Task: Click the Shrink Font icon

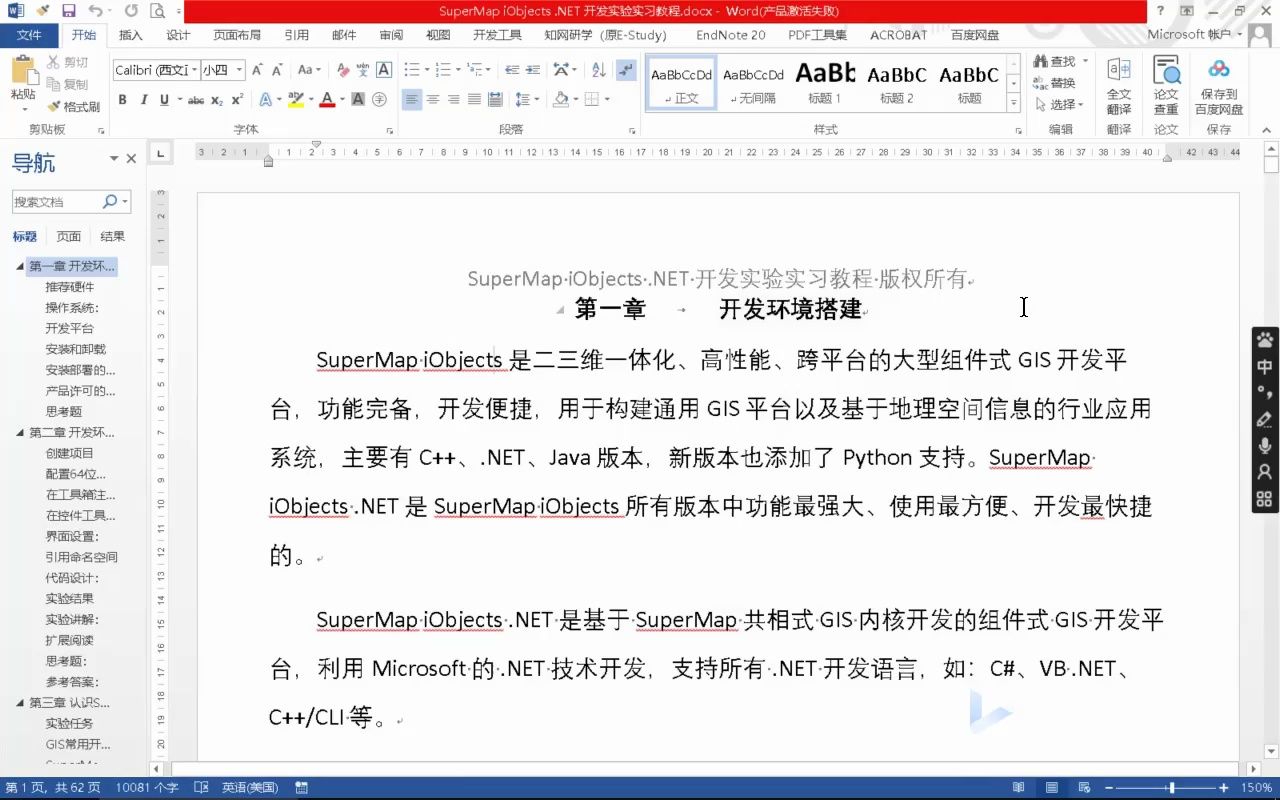Action: [x=278, y=70]
